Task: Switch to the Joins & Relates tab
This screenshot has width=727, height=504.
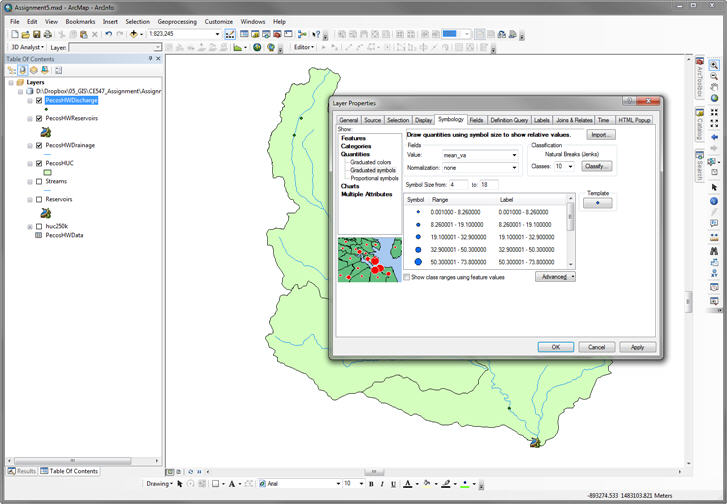Action: pos(574,120)
